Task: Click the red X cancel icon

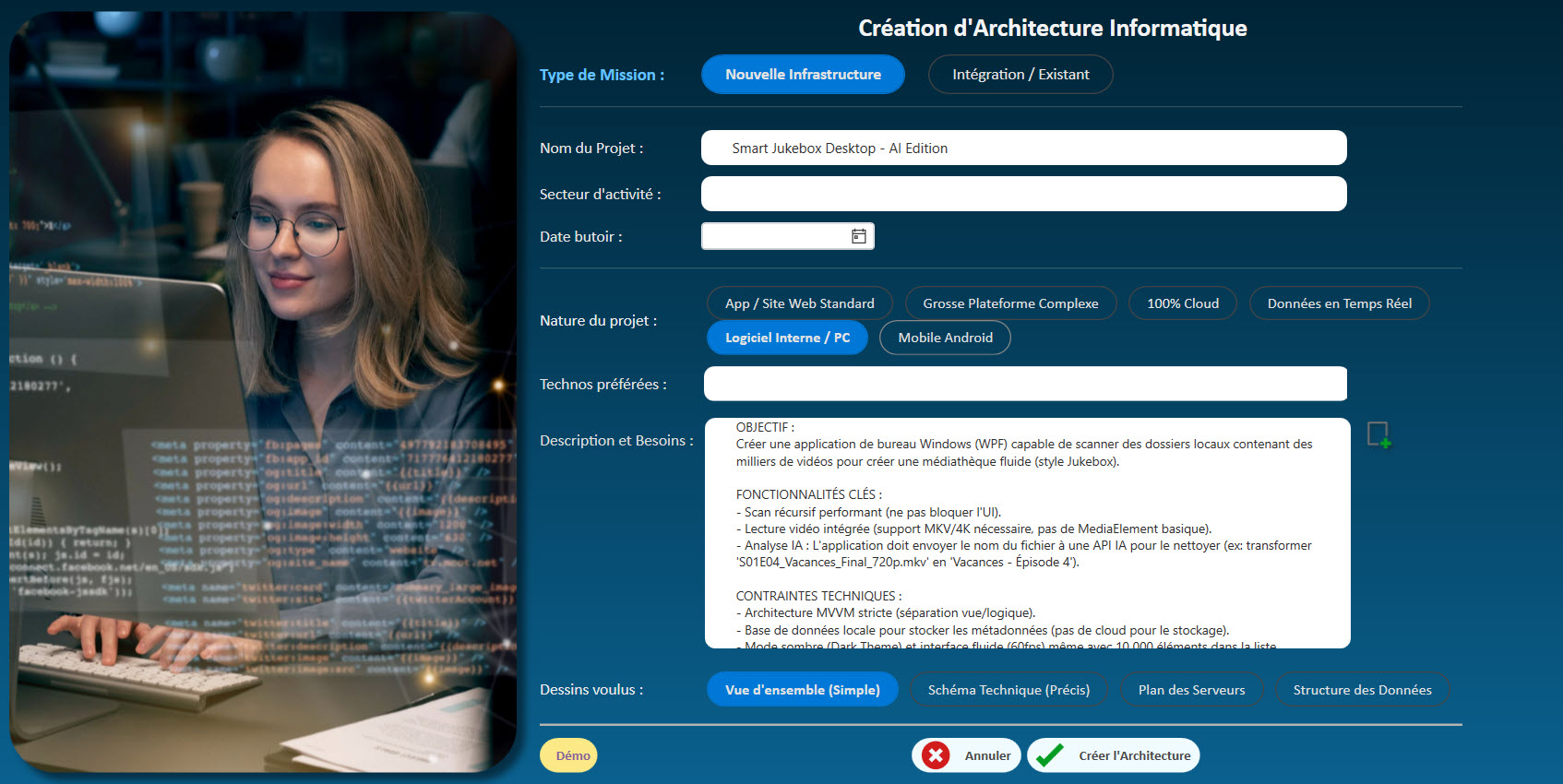Action: [x=936, y=755]
